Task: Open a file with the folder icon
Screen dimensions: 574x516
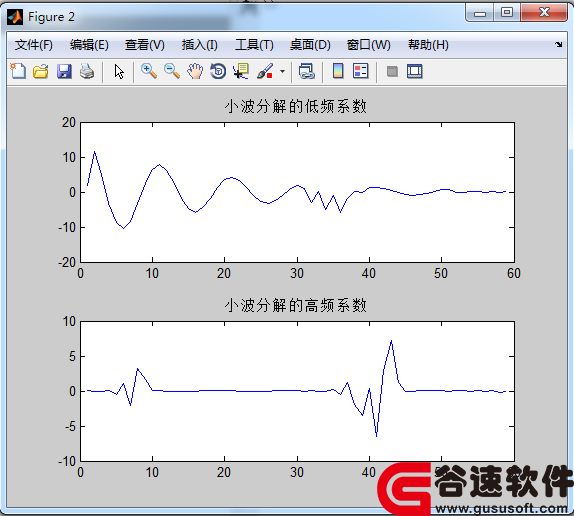Action: click(41, 71)
